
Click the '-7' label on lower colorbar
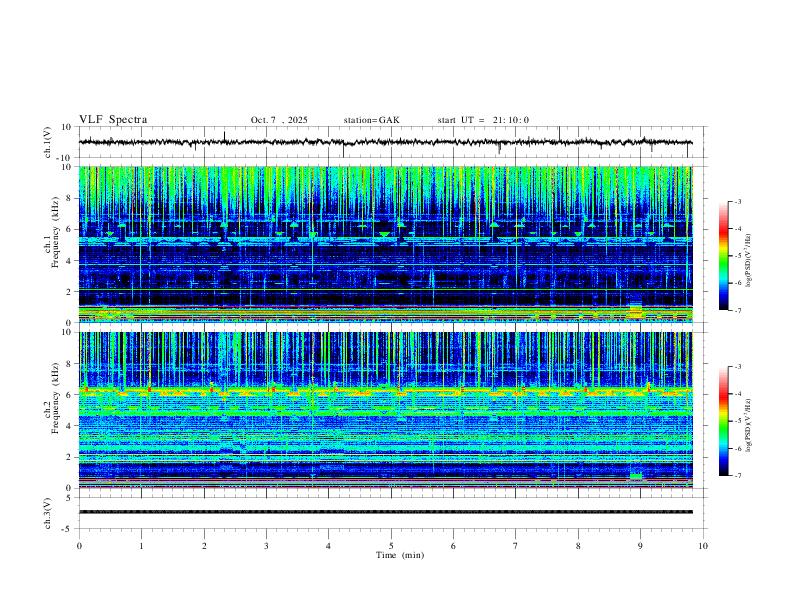[x=737, y=475]
